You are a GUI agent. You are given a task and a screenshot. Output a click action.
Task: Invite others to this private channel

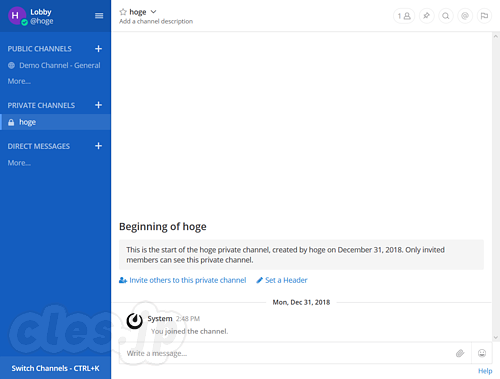183,280
